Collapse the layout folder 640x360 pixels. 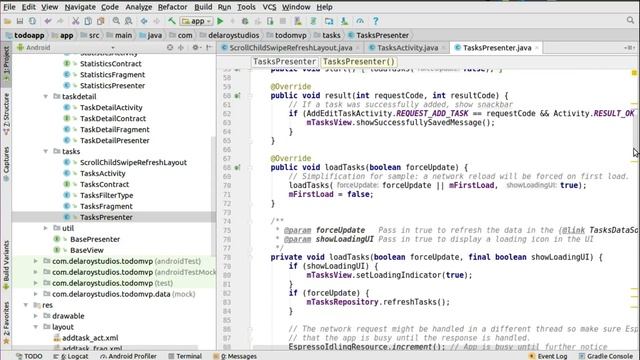pos(36,327)
